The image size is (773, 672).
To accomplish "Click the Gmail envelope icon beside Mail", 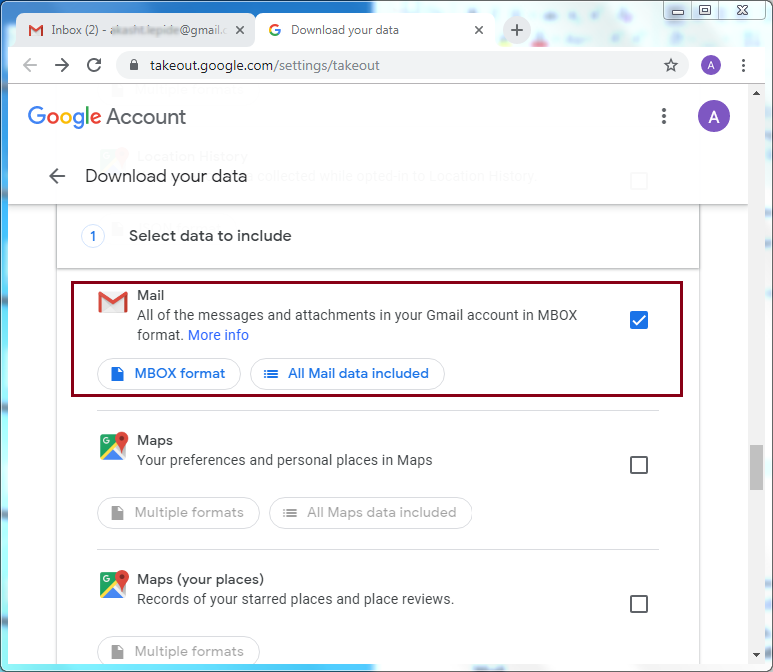I will tap(113, 302).
